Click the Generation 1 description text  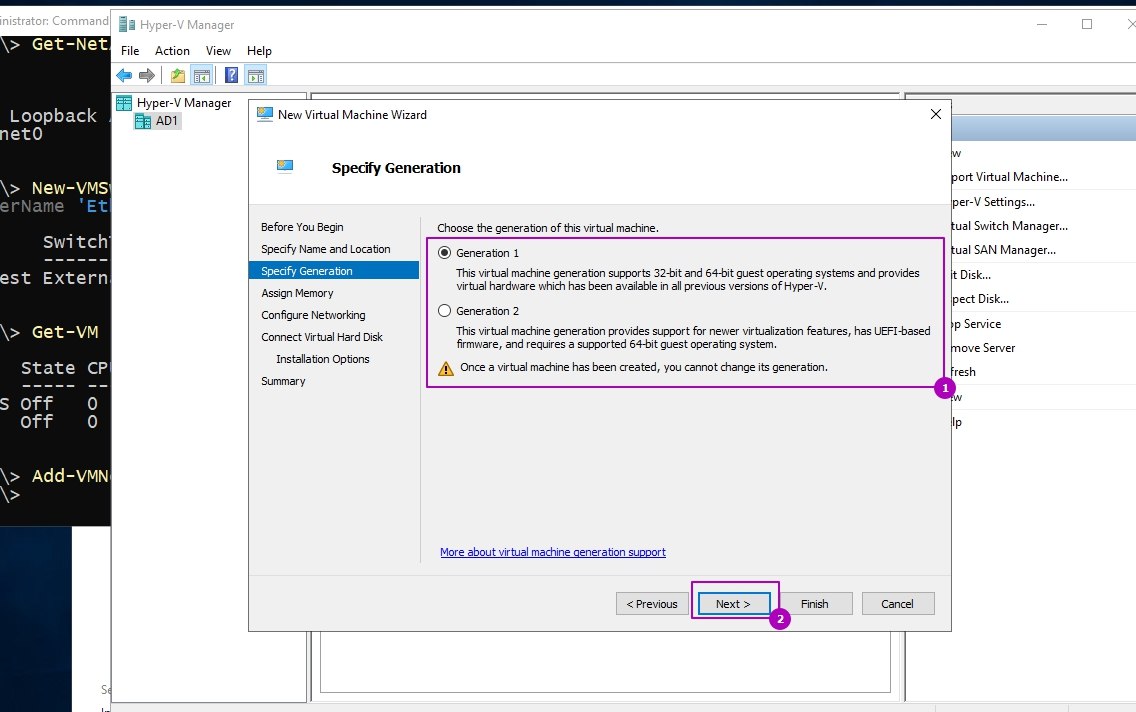[688, 280]
